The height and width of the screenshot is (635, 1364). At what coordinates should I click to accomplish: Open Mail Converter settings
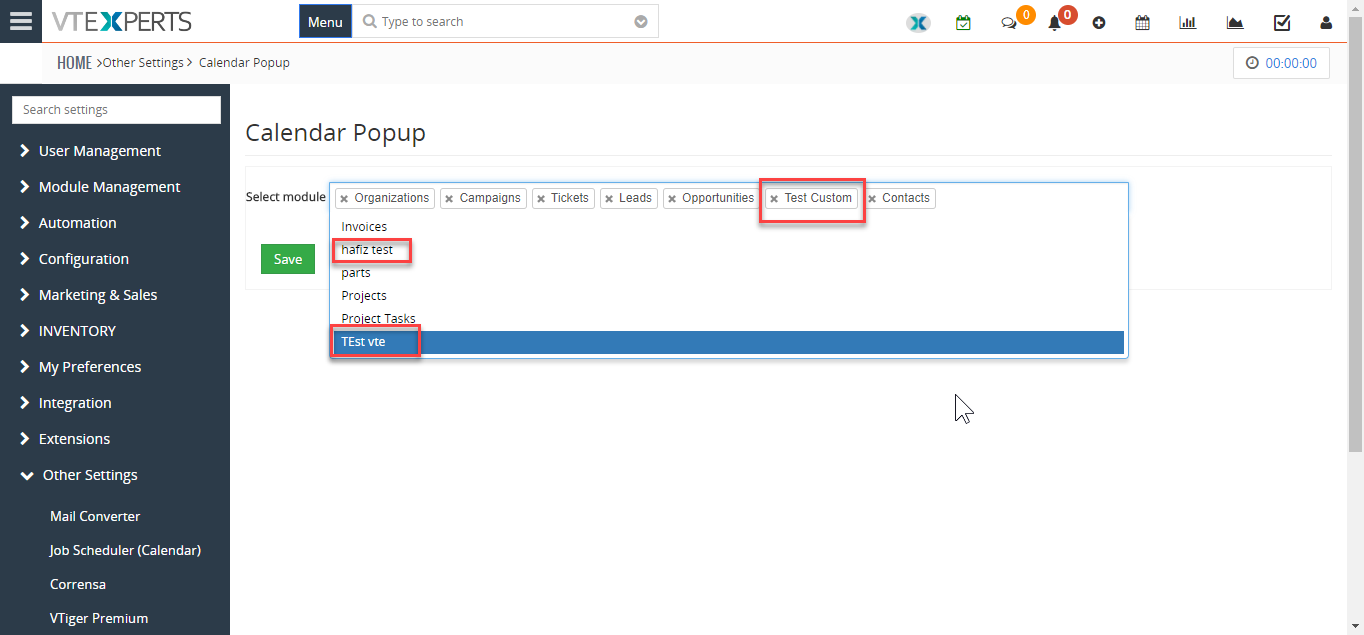pyautogui.click(x=95, y=516)
